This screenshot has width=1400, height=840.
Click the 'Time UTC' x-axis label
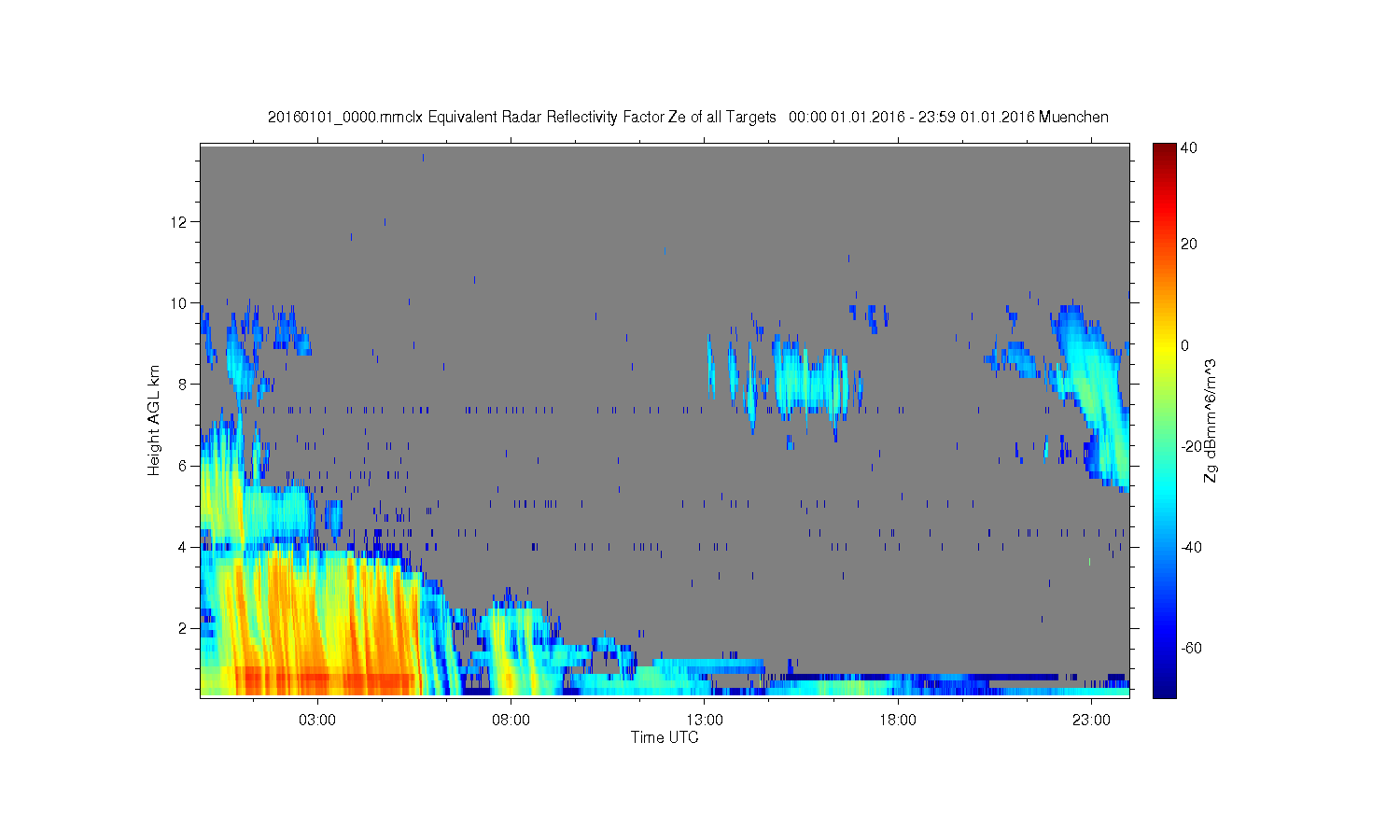click(x=665, y=737)
